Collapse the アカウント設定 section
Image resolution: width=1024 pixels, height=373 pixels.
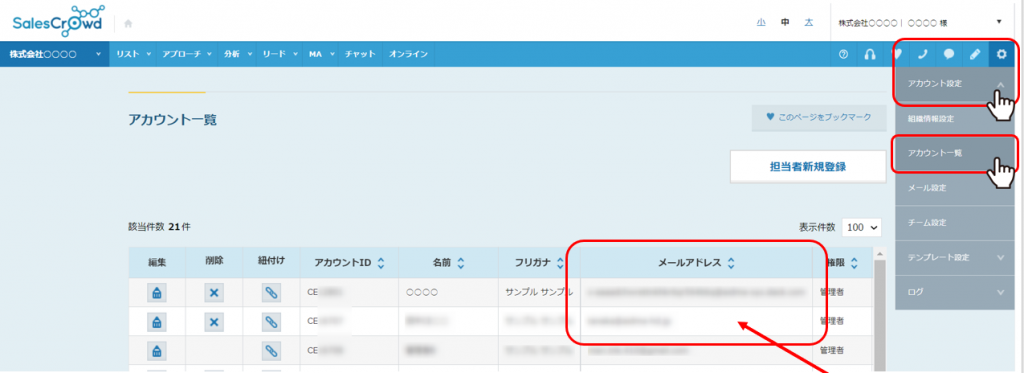point(956,84)
